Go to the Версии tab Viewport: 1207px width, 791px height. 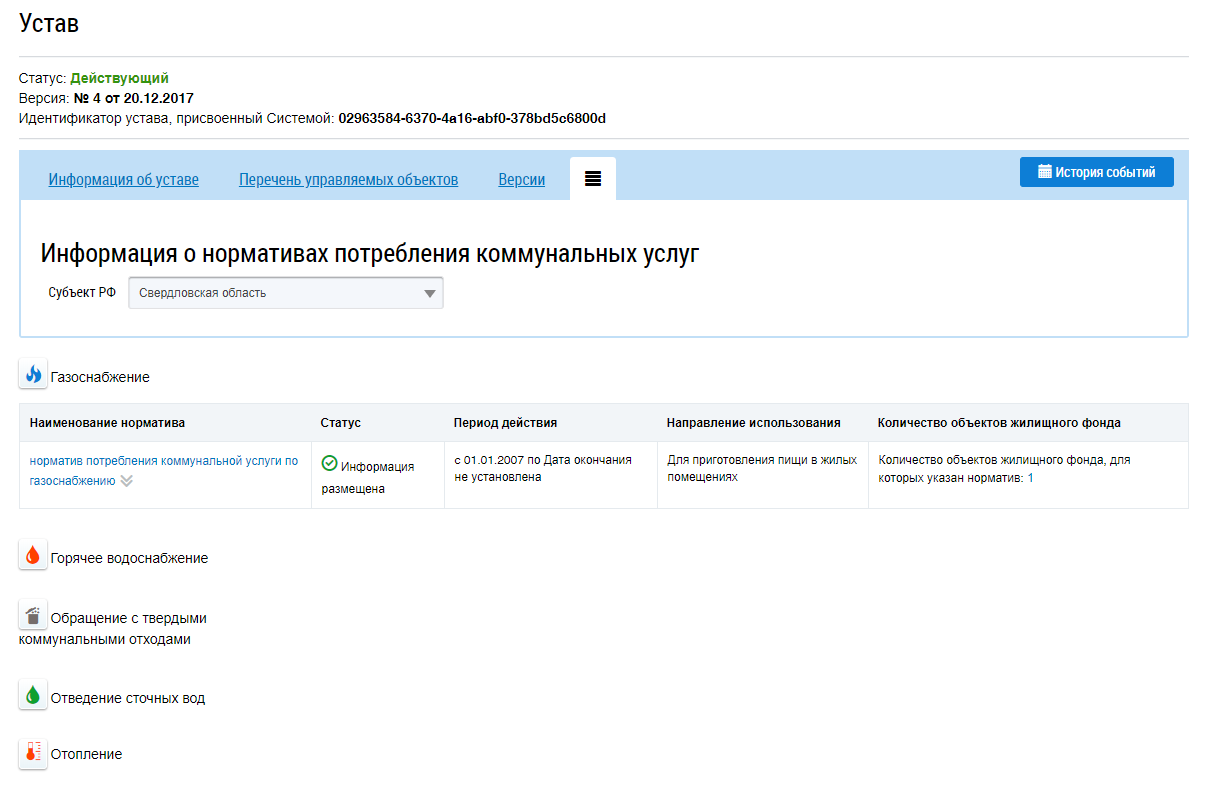tap(521, 180)
